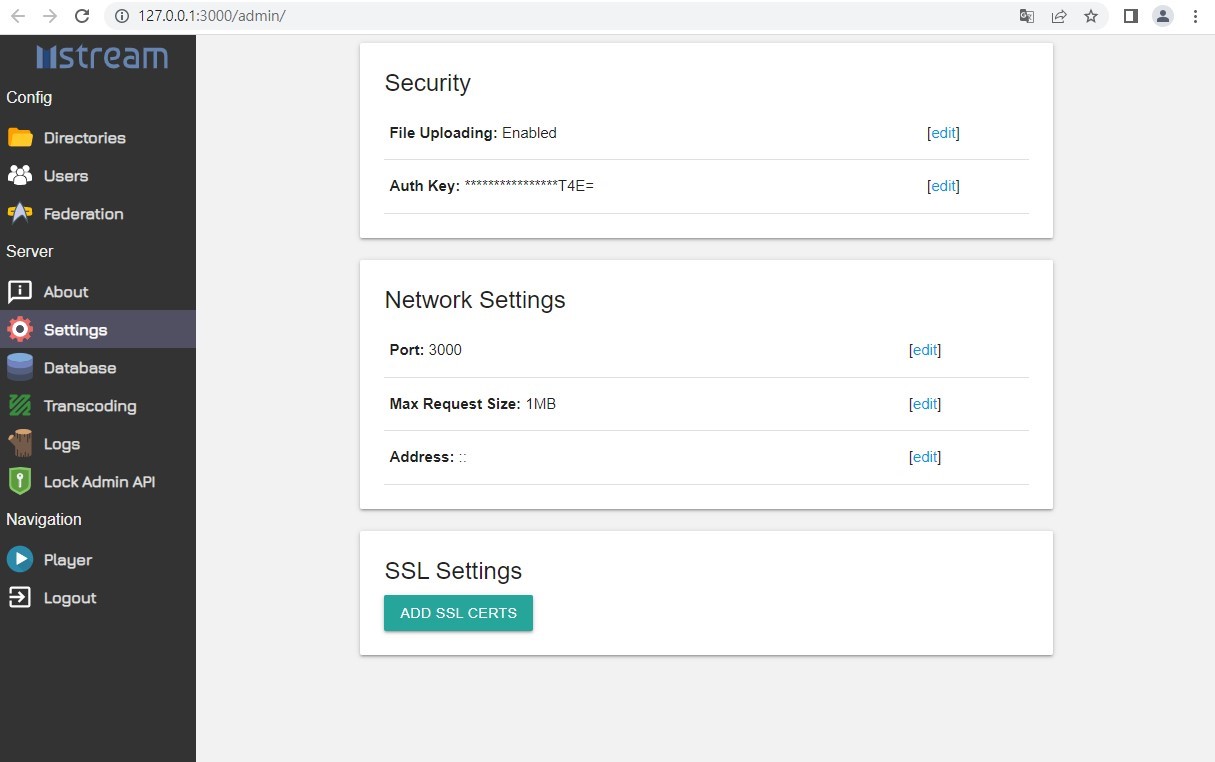Select the Federation badge icon
Image resolution: width=1215 pixels, height=762 pixels.
pos(20,214)
